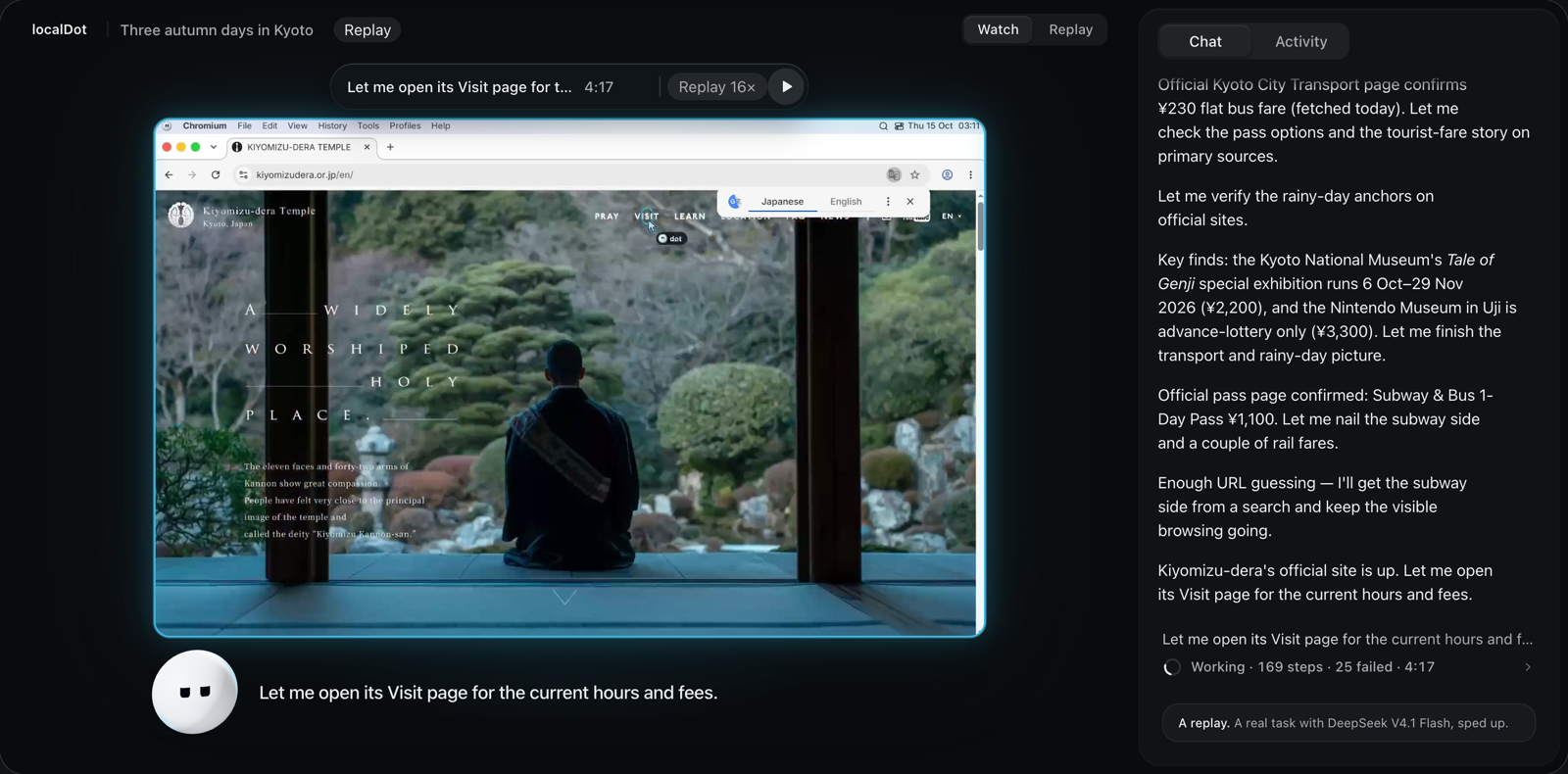Viewport: 1568px width, 774px height.
Task: Click the localDot logo text
Action: click(x=59, y=29)
